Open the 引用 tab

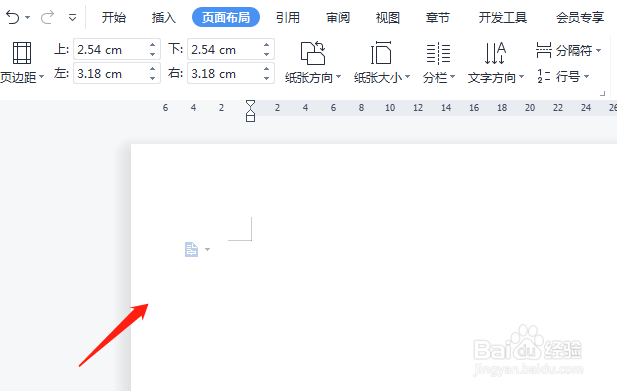(x=288, y=18)
